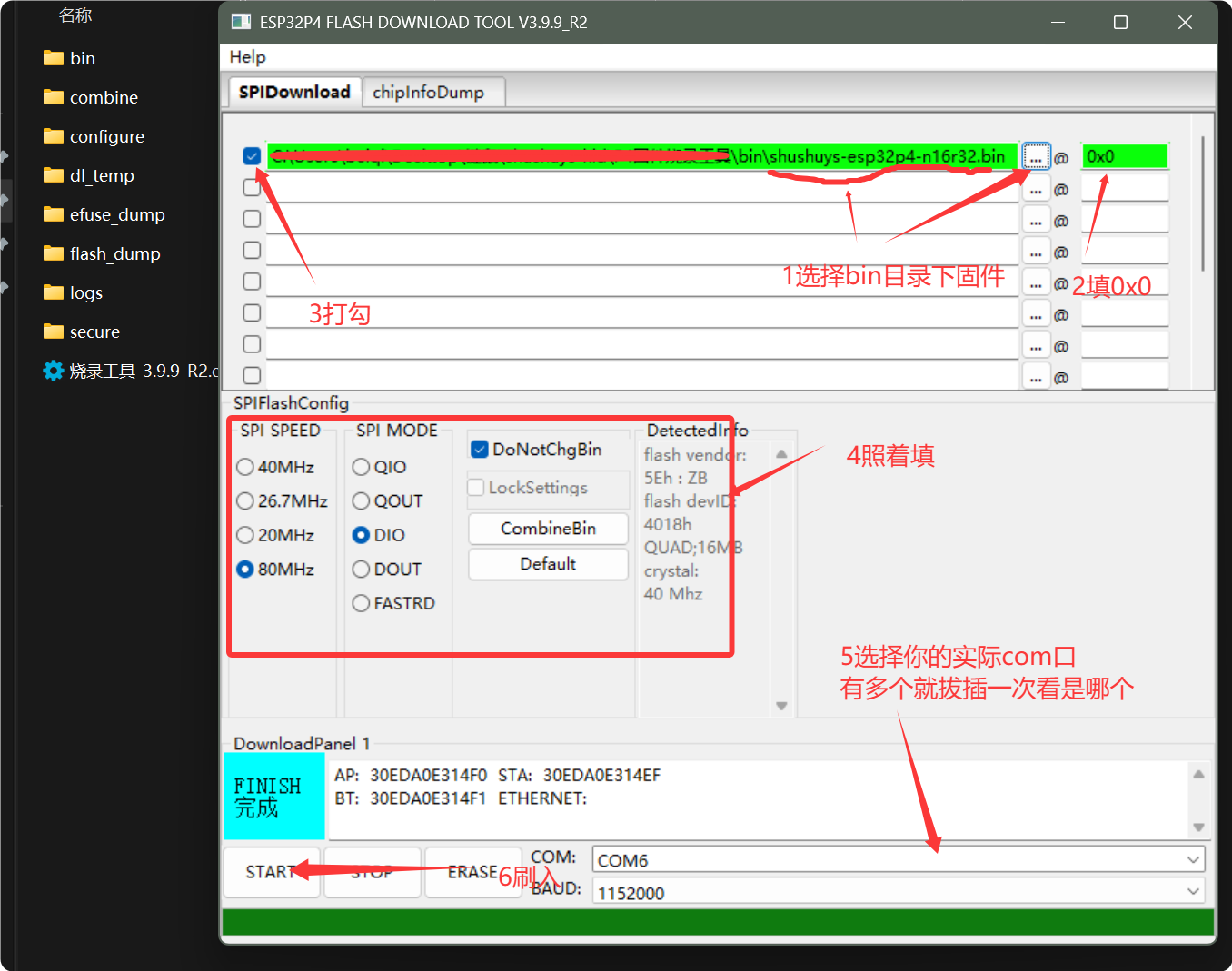The width and height of the screenshot is (1232, 971).
Task: Click the STOP button
Action: pyautogui.click(x=372, y=872)
